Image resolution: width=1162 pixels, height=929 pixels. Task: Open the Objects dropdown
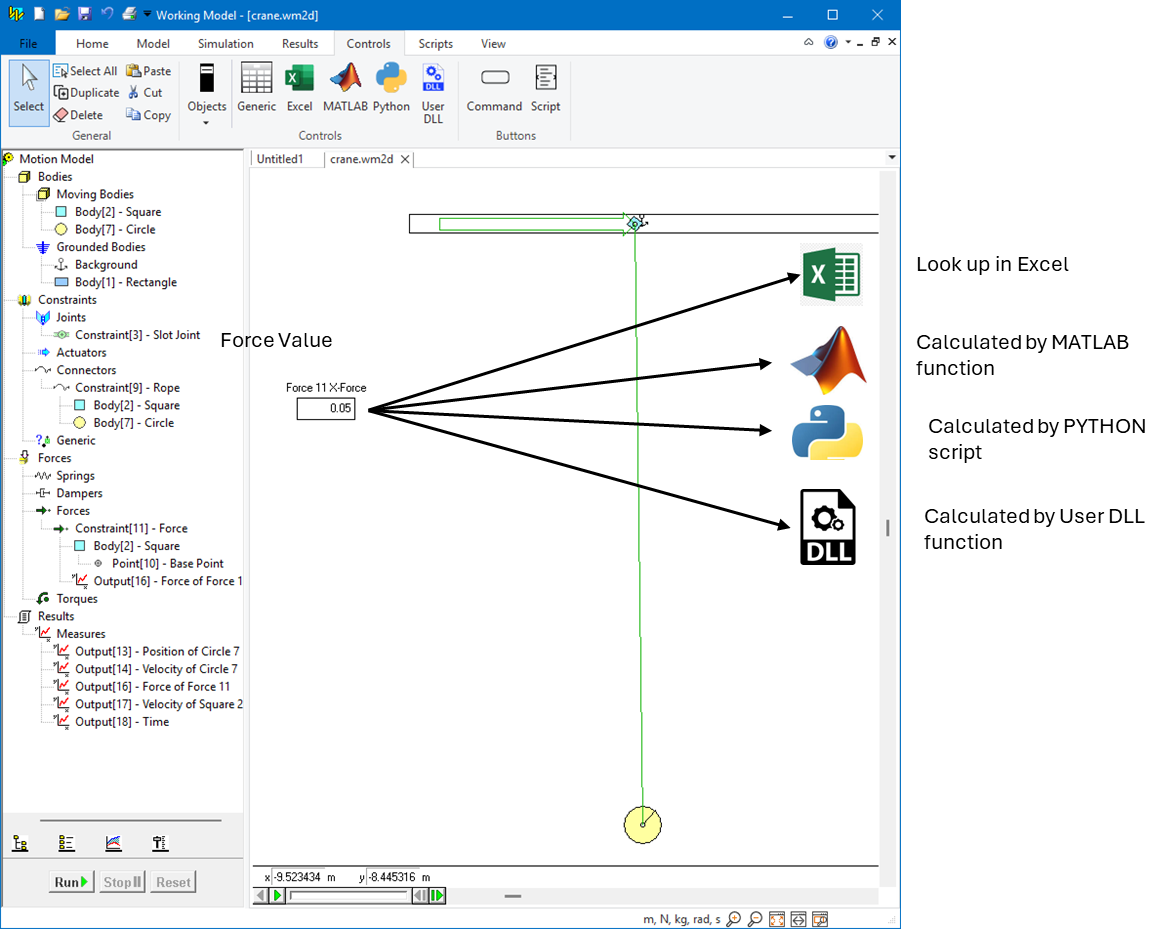pyautogui.click(x=207, y=93)
